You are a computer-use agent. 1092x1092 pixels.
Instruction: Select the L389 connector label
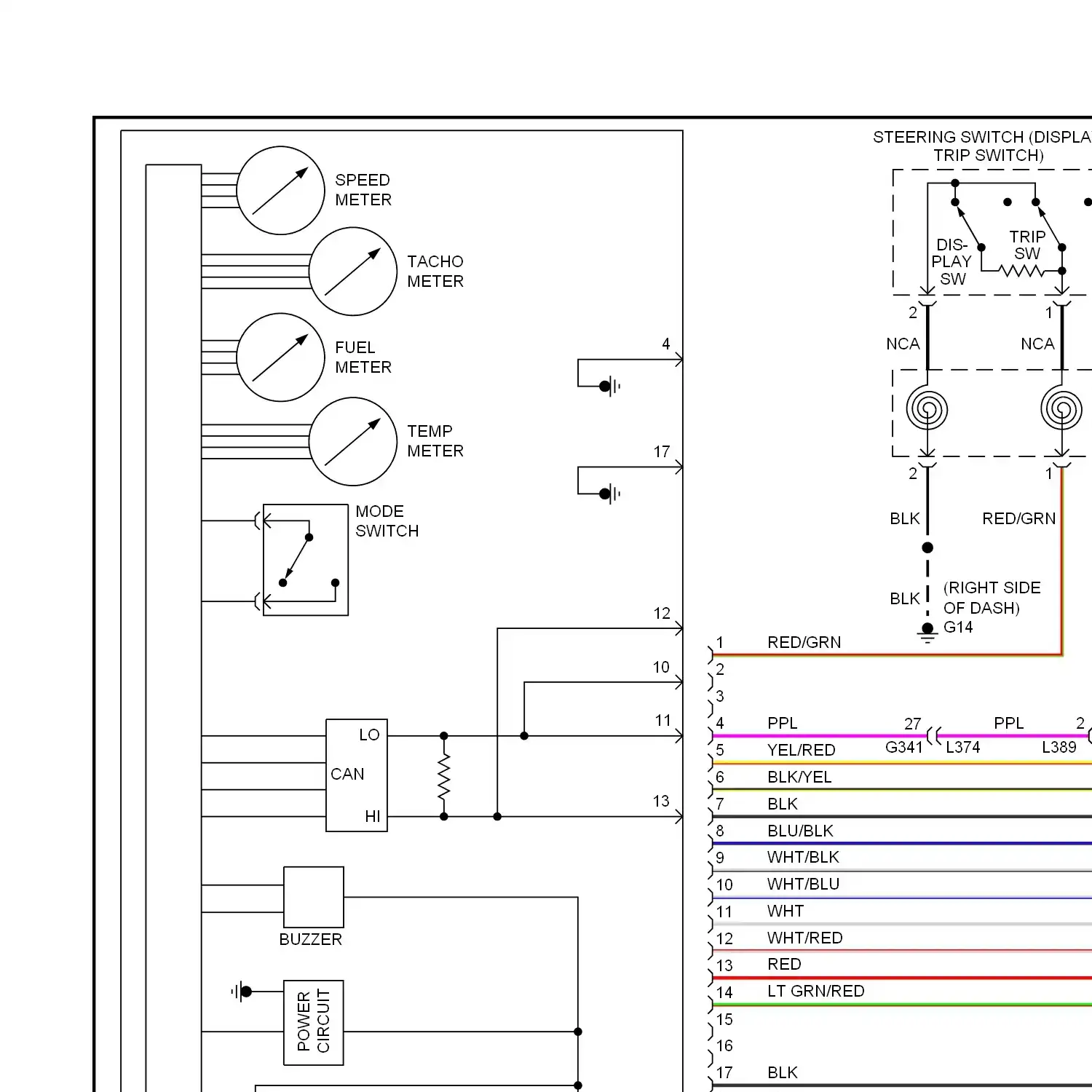[x=1059, y=747]
